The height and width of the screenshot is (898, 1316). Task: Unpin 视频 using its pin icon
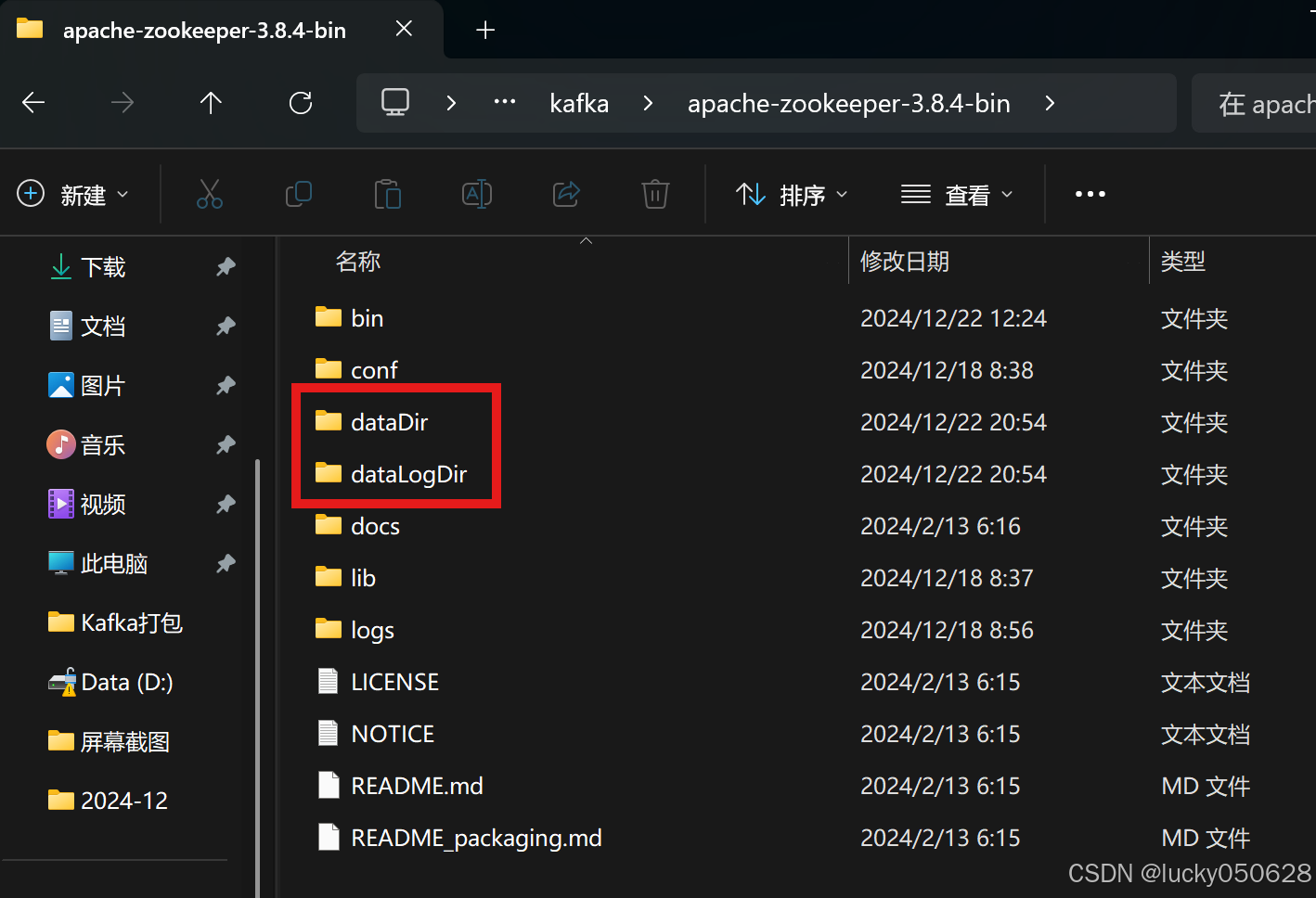pos(226,505)
